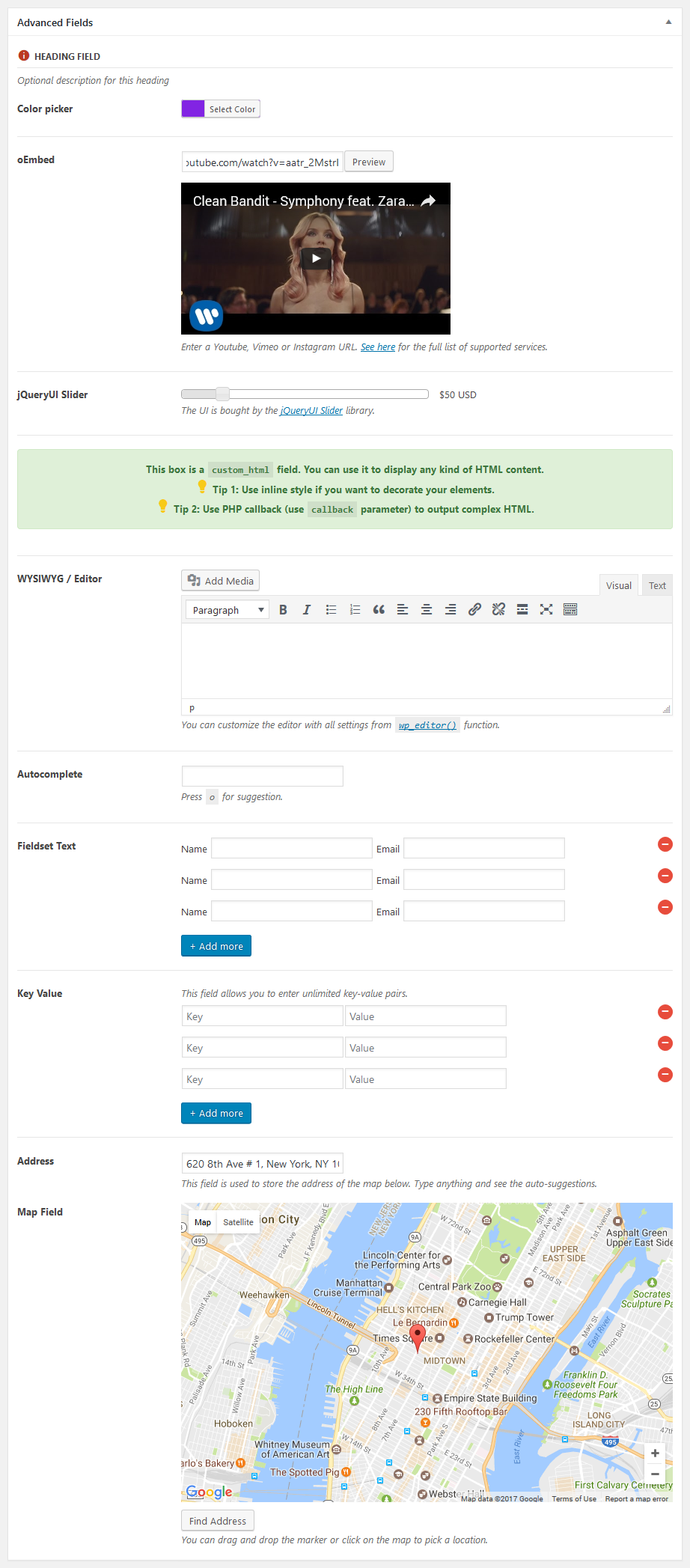This screenshot has width=690, height=1568.
Task: Remove the first Fieldset Text row
Action: [665, 845]
